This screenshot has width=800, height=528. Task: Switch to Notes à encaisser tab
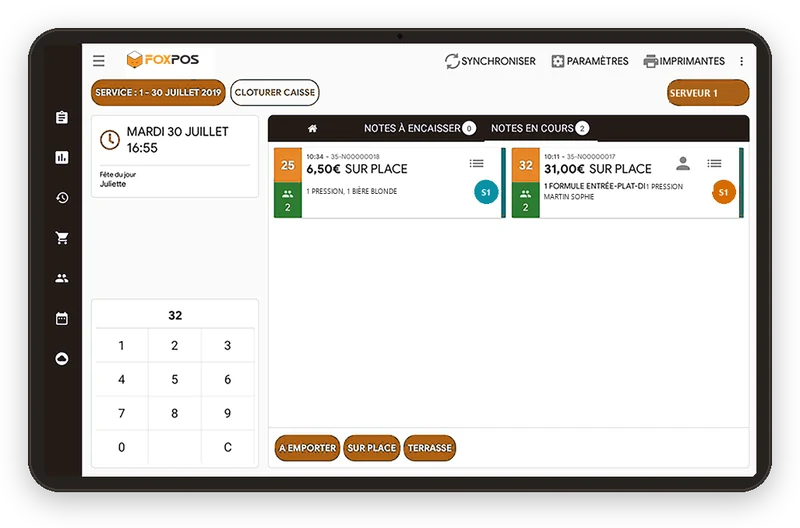coord(419,128)
